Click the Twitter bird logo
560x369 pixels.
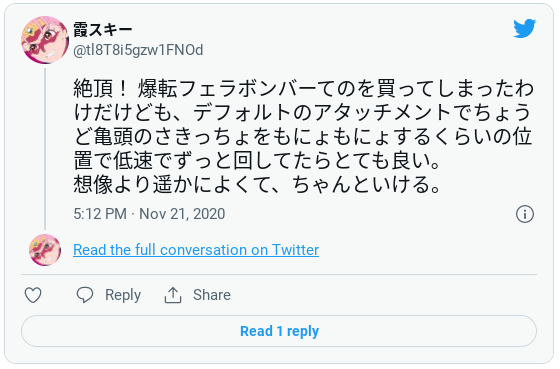524,28
